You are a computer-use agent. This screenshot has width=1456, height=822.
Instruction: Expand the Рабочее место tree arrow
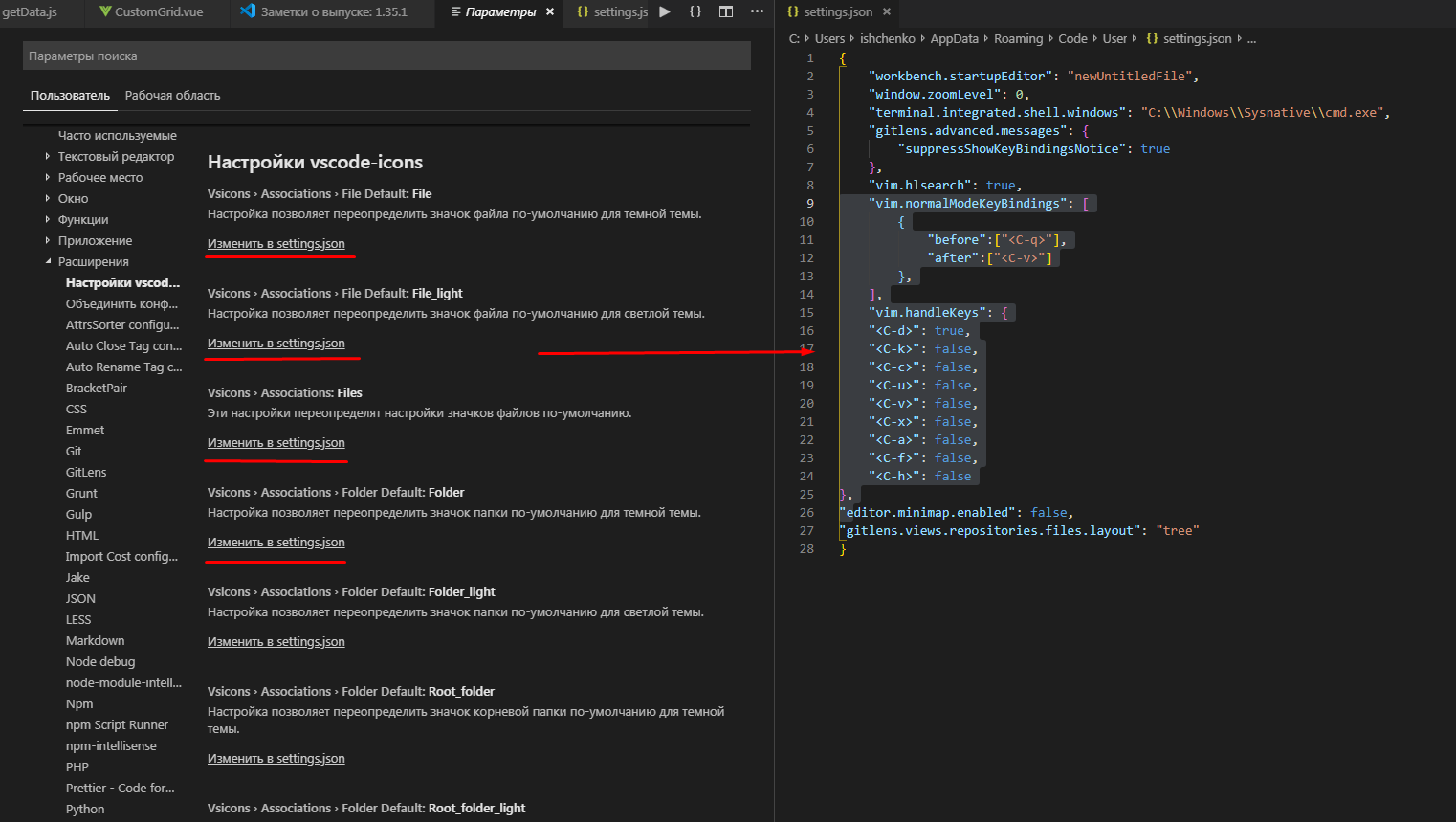point(48,177)
